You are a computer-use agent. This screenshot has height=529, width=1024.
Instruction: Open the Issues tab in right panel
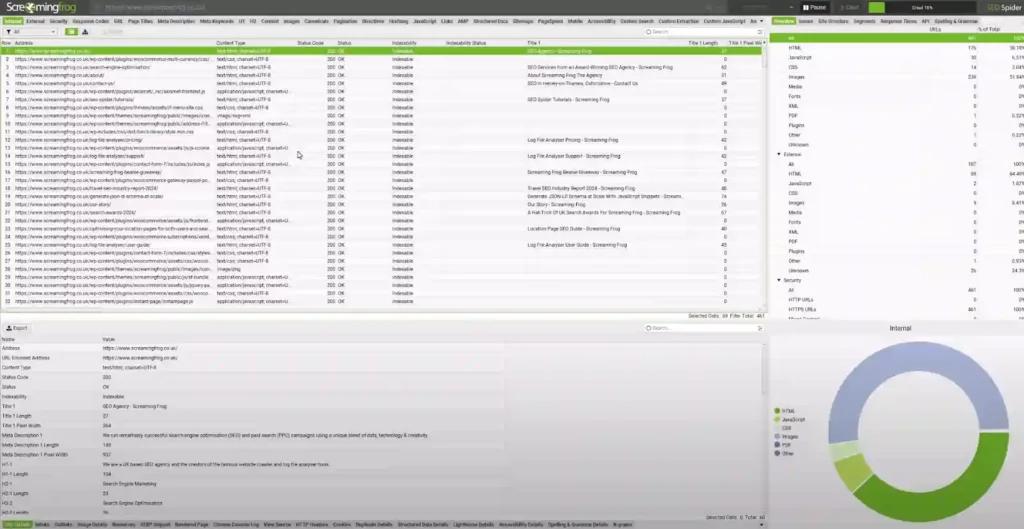pyautogui.click(x=806, y=21)
